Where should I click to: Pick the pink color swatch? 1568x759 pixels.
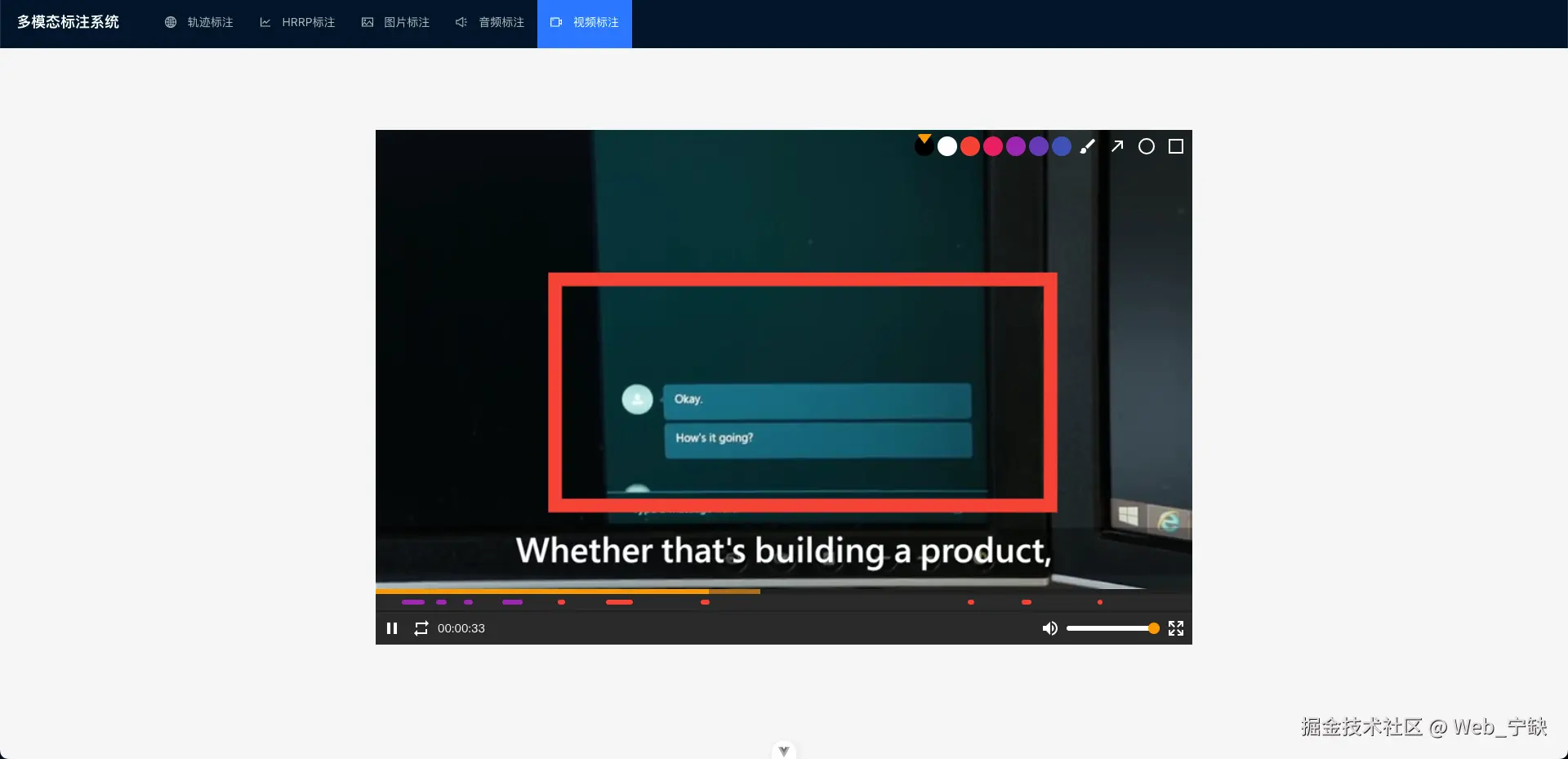993,146
